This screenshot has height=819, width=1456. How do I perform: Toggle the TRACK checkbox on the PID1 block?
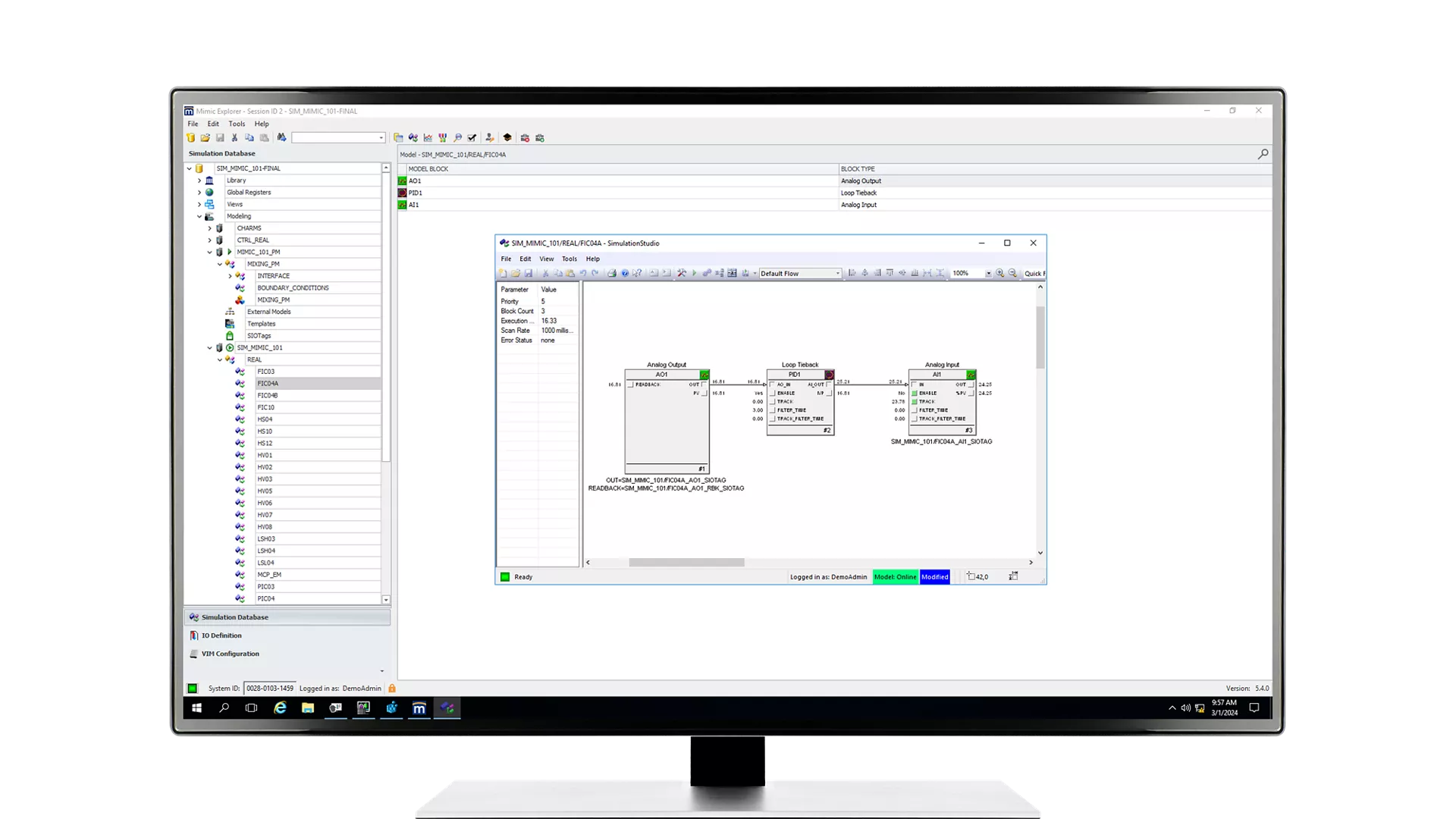click(773, 401)
